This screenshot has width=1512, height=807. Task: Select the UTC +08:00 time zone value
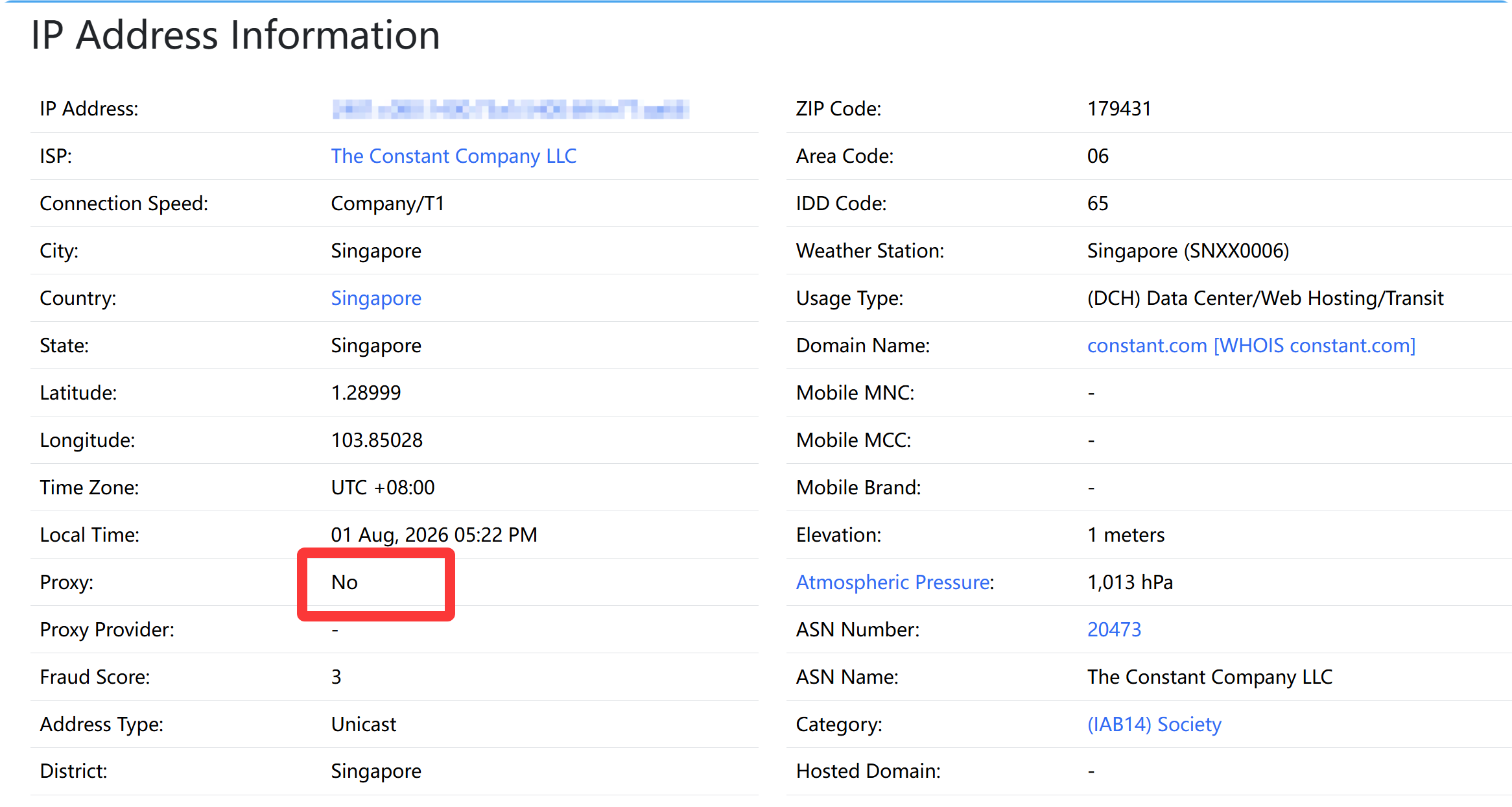[383, 488]
